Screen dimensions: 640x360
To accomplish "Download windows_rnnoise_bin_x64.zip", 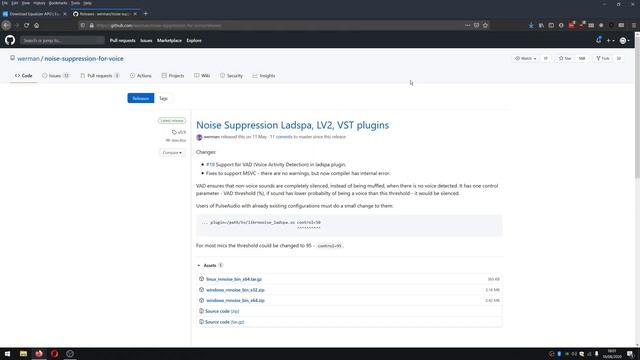I will pyautogui.click(x=236, y=300).
